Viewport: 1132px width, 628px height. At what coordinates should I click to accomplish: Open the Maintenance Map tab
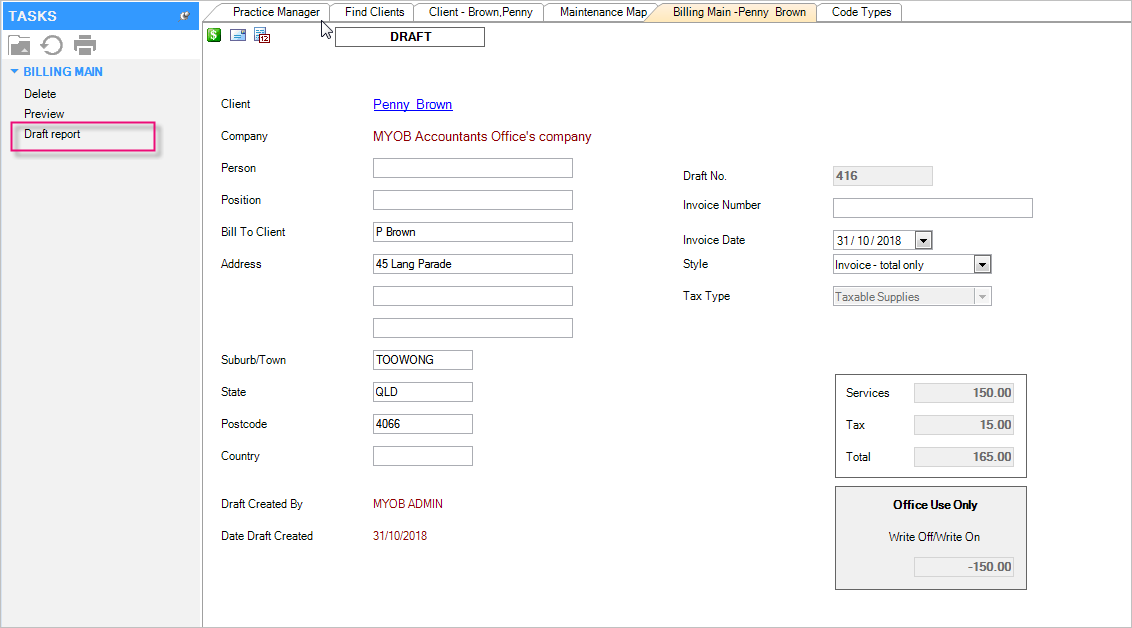click(602, 12)
